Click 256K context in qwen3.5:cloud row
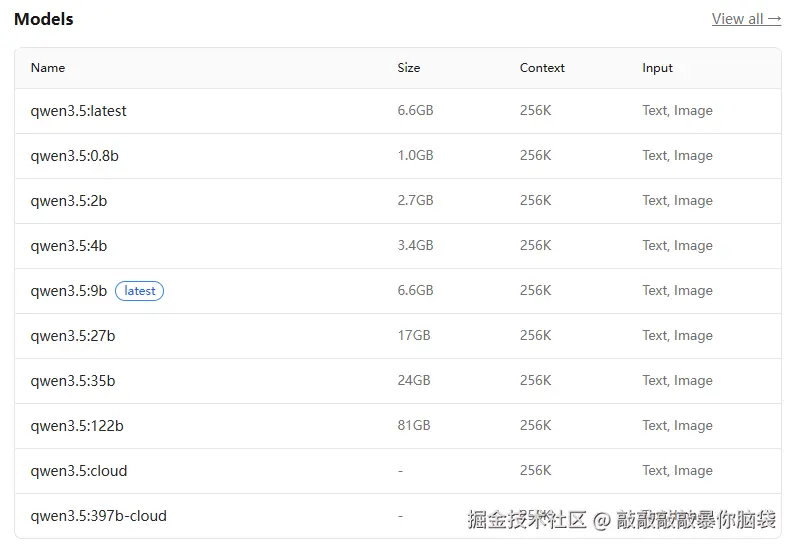Image resolution: width=792 pixels, height=547 pixels. [x=535, y=470]
